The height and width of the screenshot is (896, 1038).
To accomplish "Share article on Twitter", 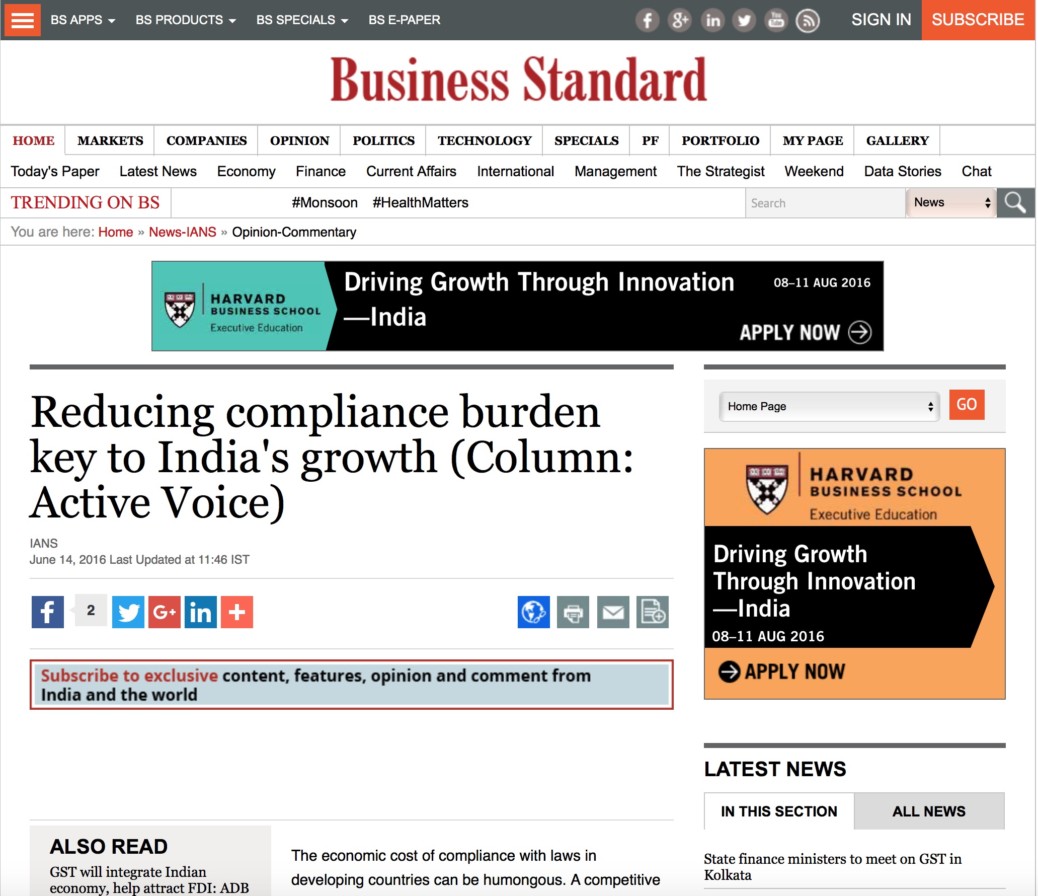I will pos(128,612).
